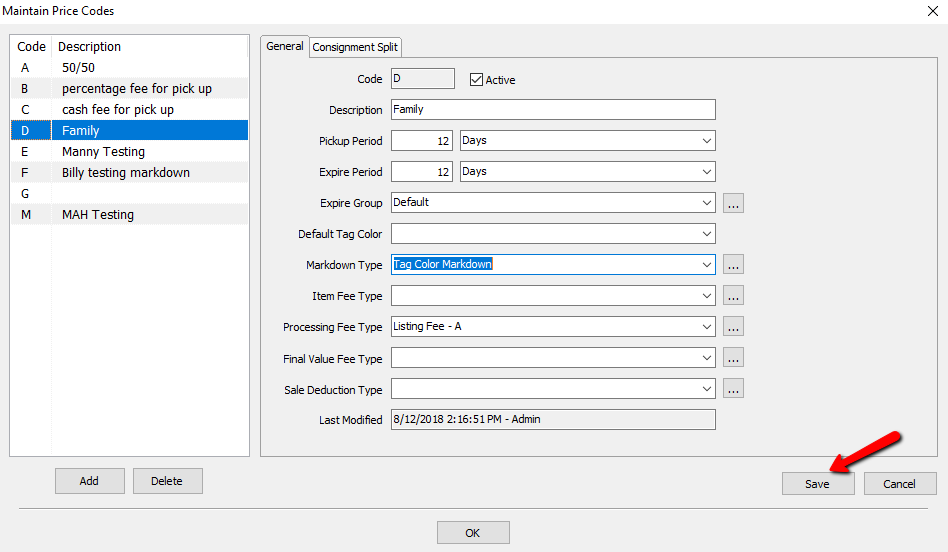Select the row 'Billy testing markdown'

[129, 172]
